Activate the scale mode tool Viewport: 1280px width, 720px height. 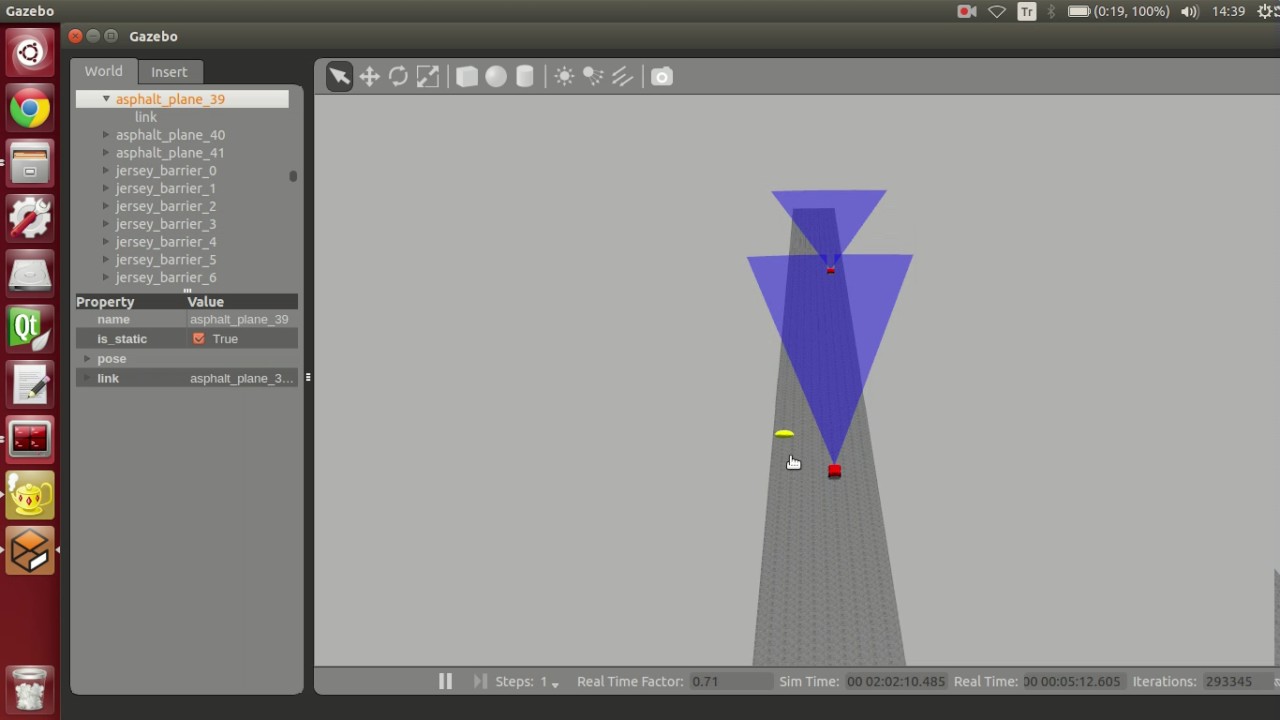point(428,77)
